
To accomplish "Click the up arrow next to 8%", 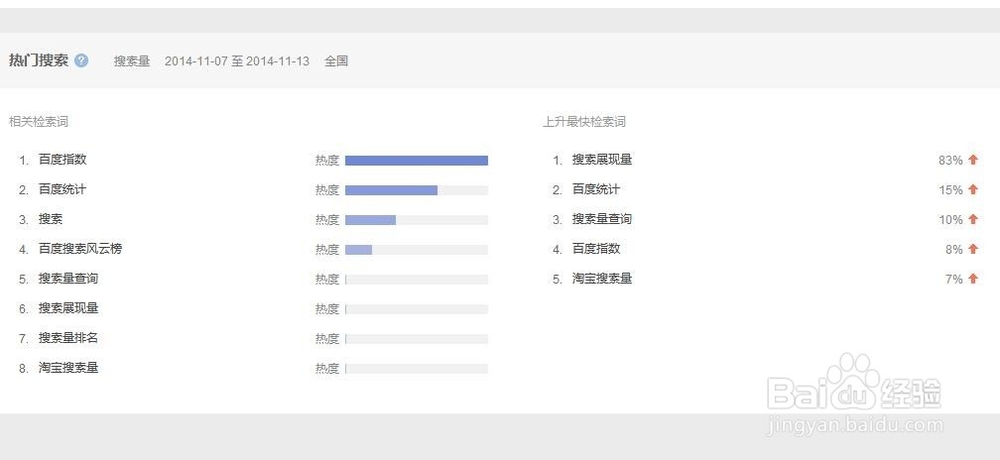I will 972,249.
